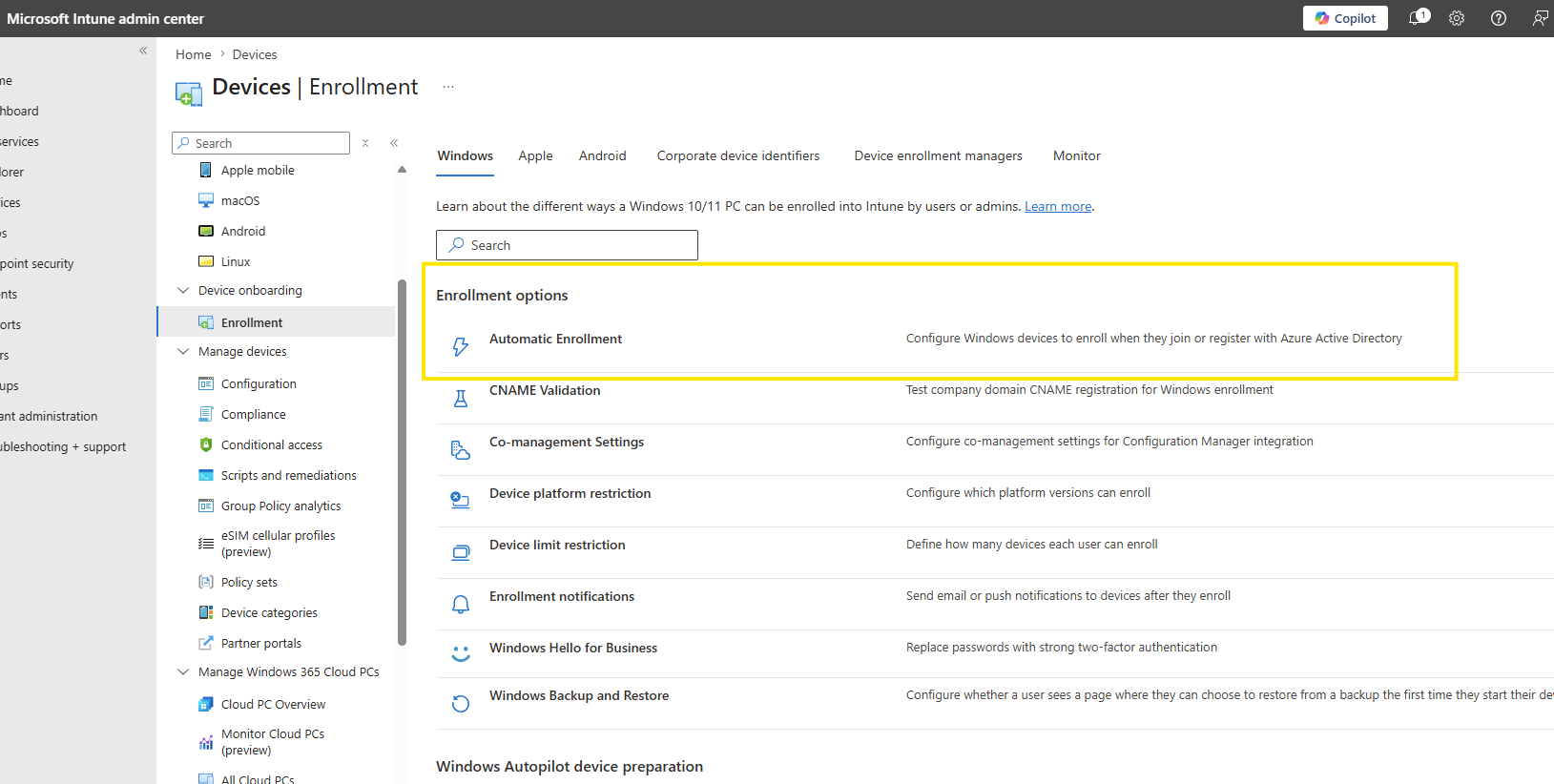Click the Enrollment notifications bell icon
1554x784 pixels.
tap(461, 605)
